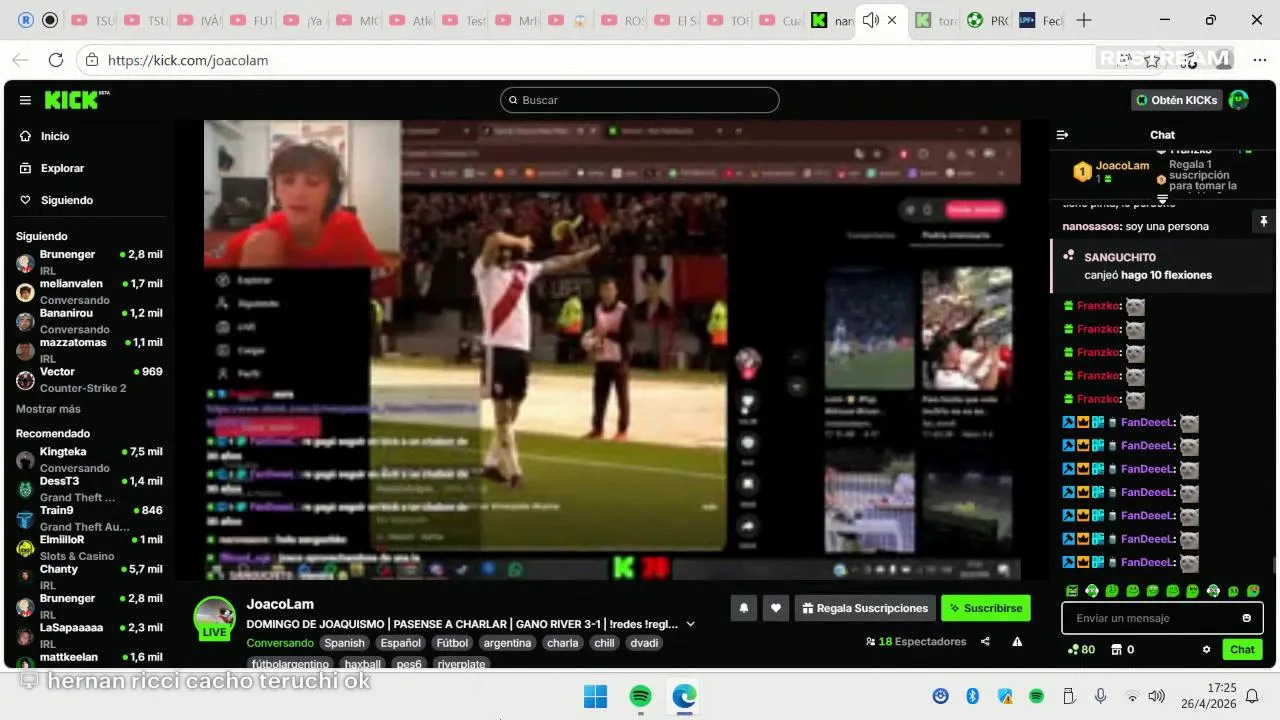Open the notification bell in taskbar
This screenshot has width=1280, height=720.
[1252, 696]
